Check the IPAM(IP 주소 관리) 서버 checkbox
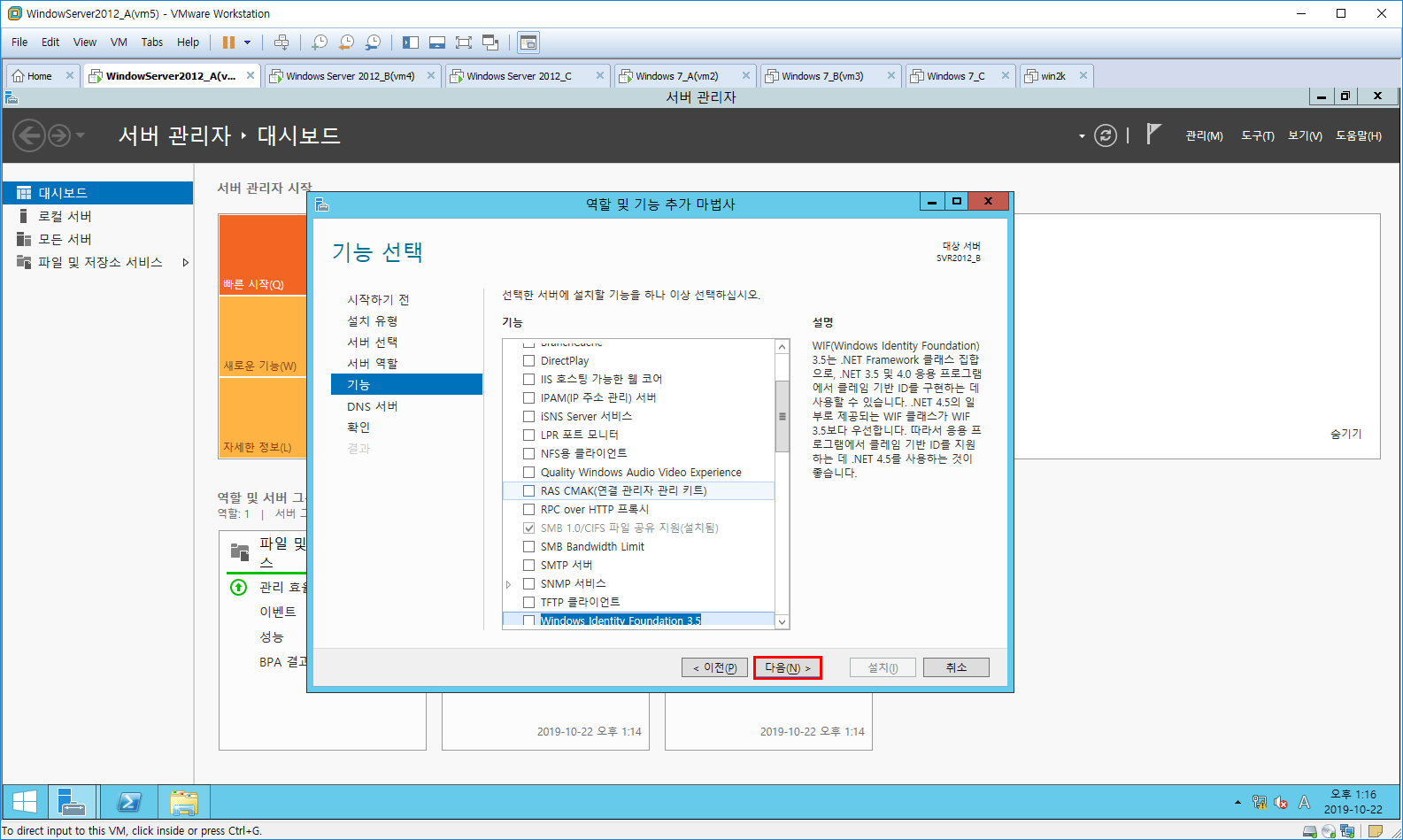The width and height of the screenshot is (1403, 840). (528, 397)
